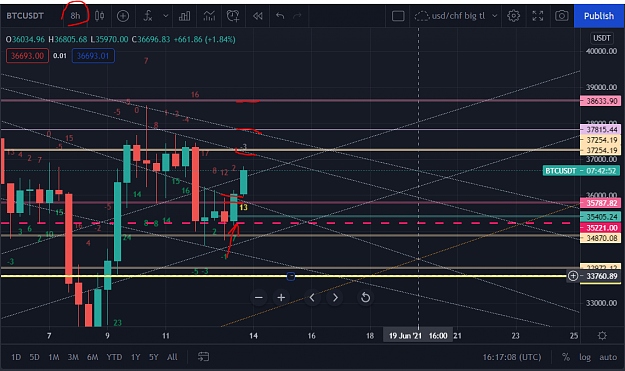Click the sell price 36693.00 button
625x371 pixels.
click(27, 56)
